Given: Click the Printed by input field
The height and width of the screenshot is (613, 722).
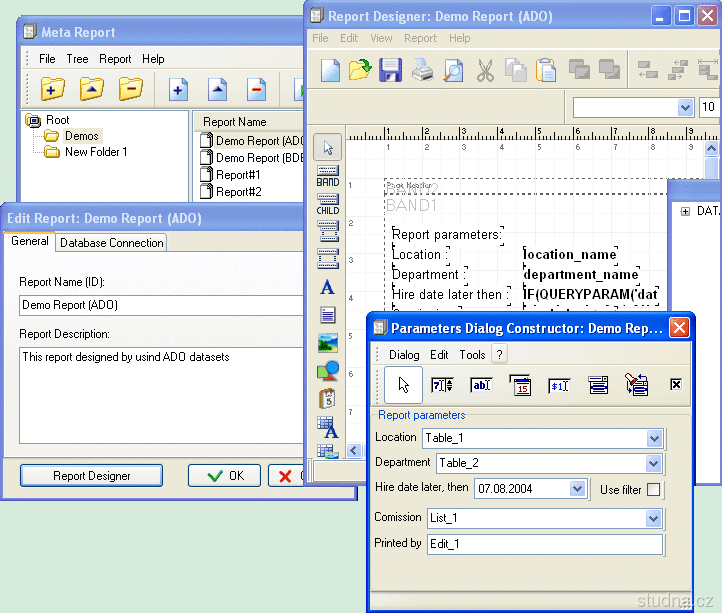Looking at the screenshot, I should click(543, 544).
